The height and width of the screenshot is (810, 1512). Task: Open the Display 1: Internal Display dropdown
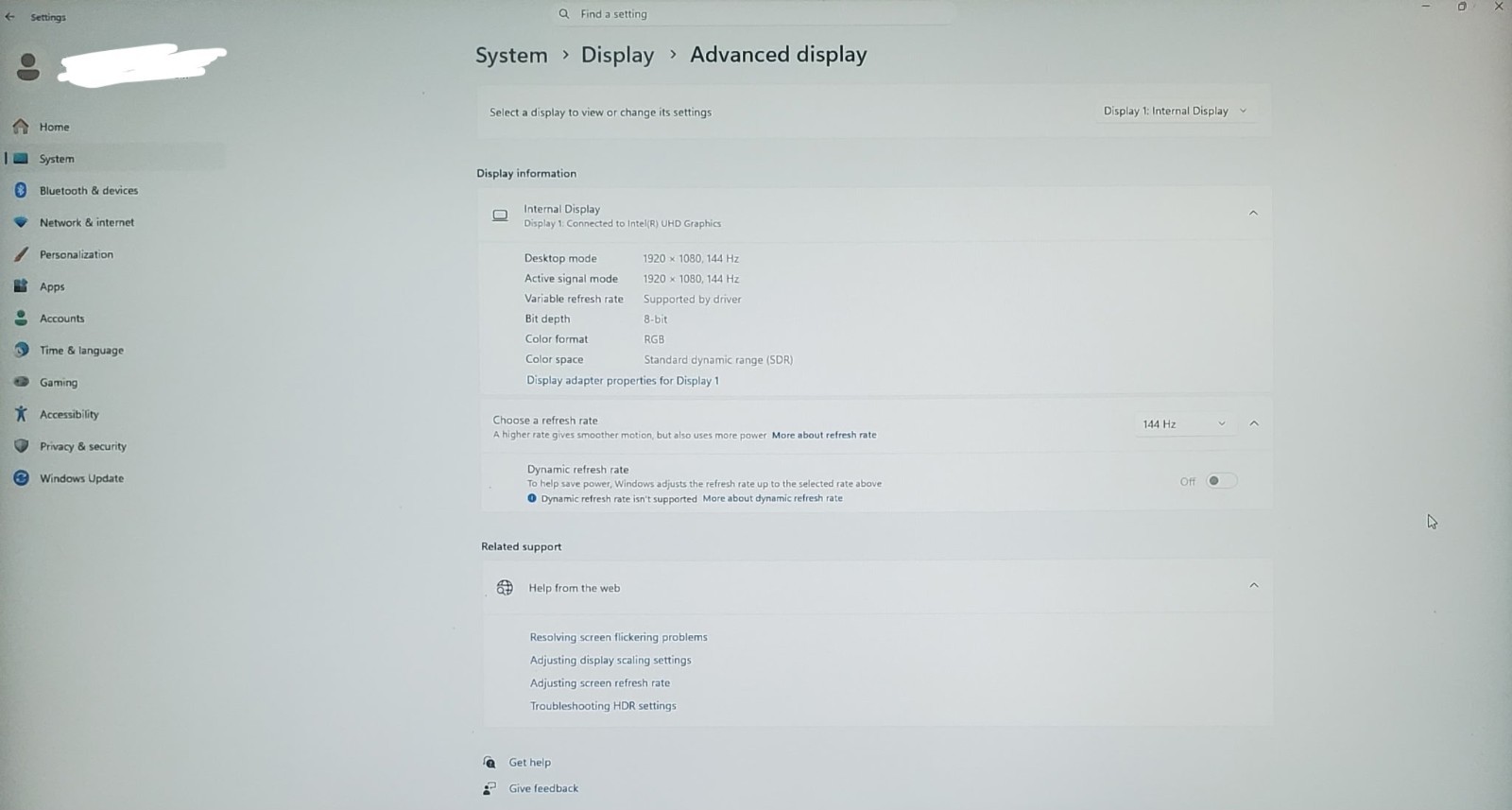point(1176,111)
